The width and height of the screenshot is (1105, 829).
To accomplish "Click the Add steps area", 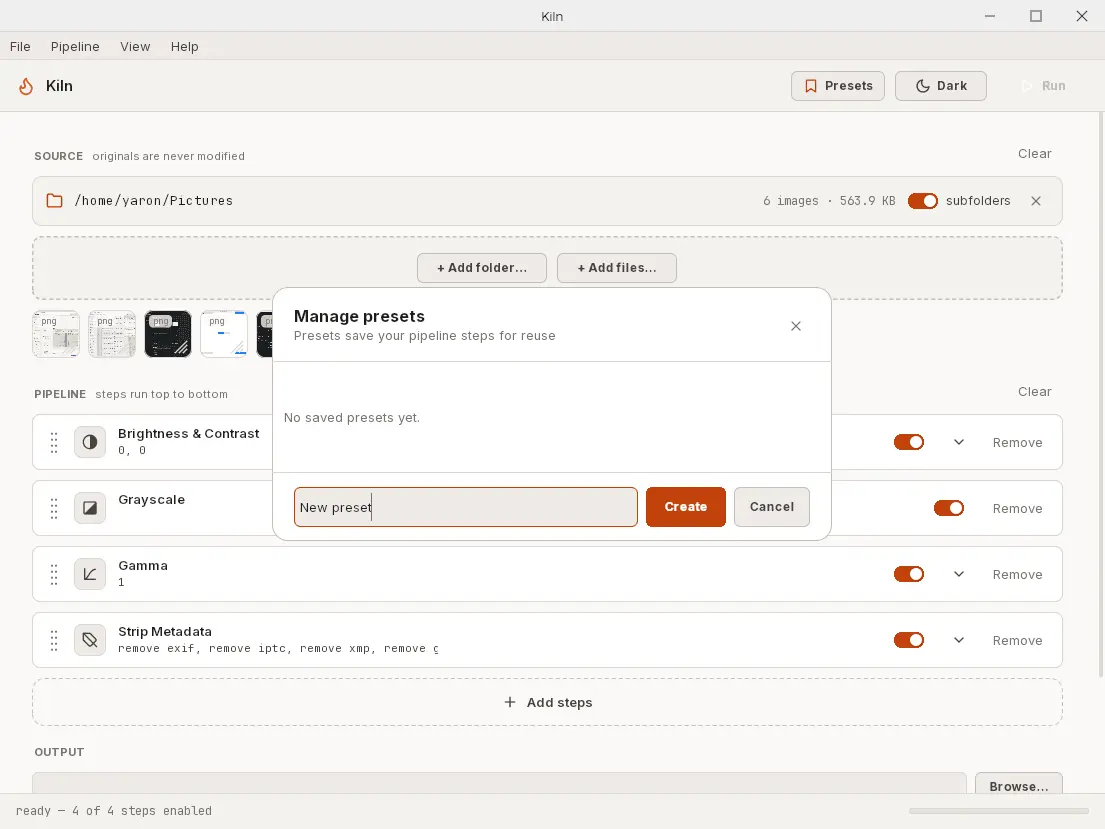I will click(x=548, y=702).
